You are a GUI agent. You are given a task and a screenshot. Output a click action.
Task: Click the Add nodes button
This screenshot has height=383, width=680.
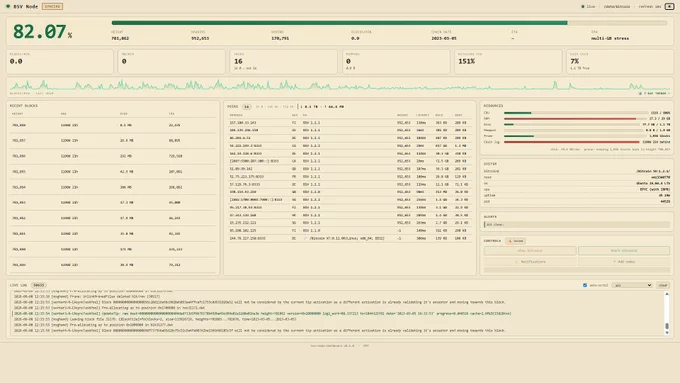pos(624,262)
